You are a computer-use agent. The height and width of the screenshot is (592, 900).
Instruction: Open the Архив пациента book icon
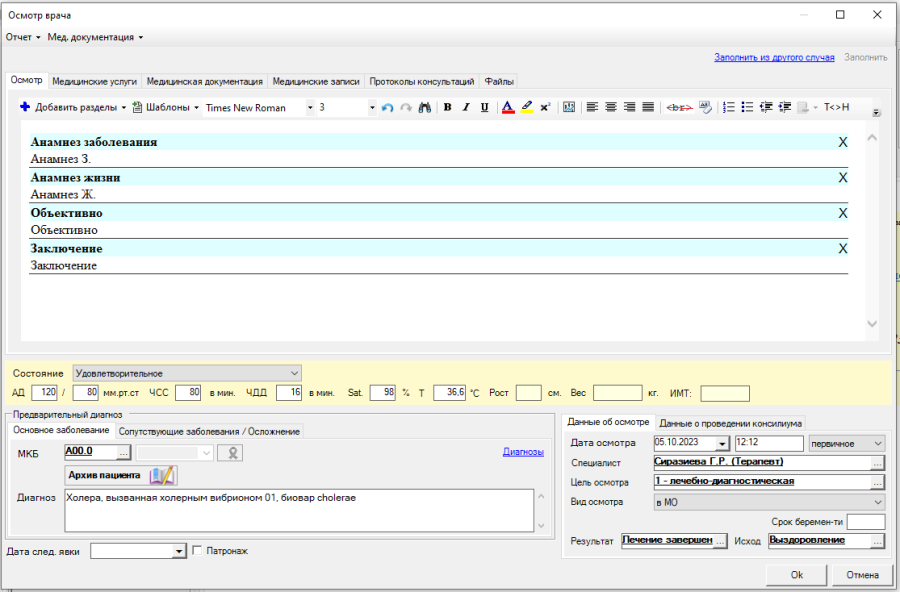point(162,475)
